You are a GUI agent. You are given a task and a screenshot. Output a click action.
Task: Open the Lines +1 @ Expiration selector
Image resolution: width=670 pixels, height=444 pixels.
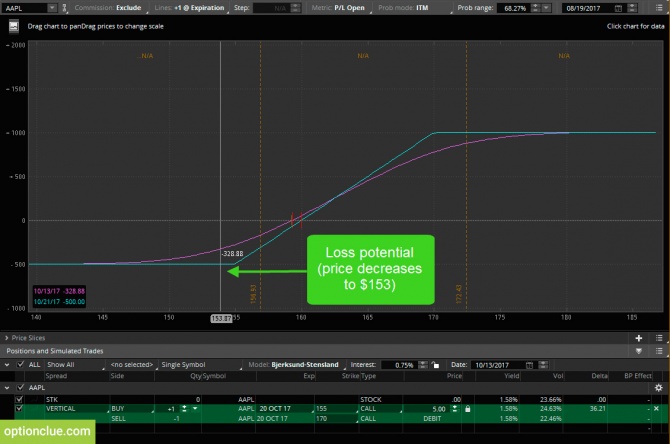pos(190,8)
